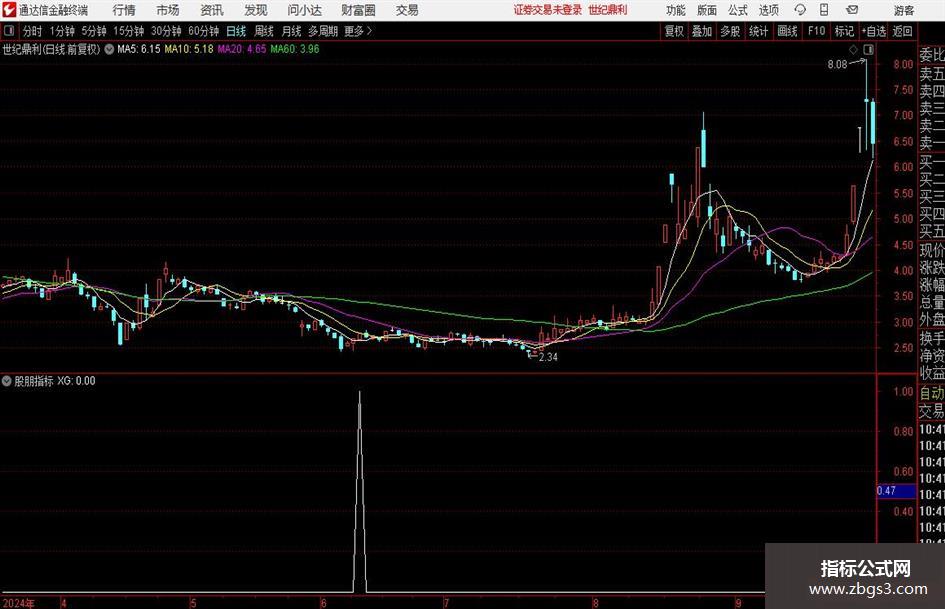Click the month 8 timeline marker
Screen dimensions: 945x609
click(595, 603)
